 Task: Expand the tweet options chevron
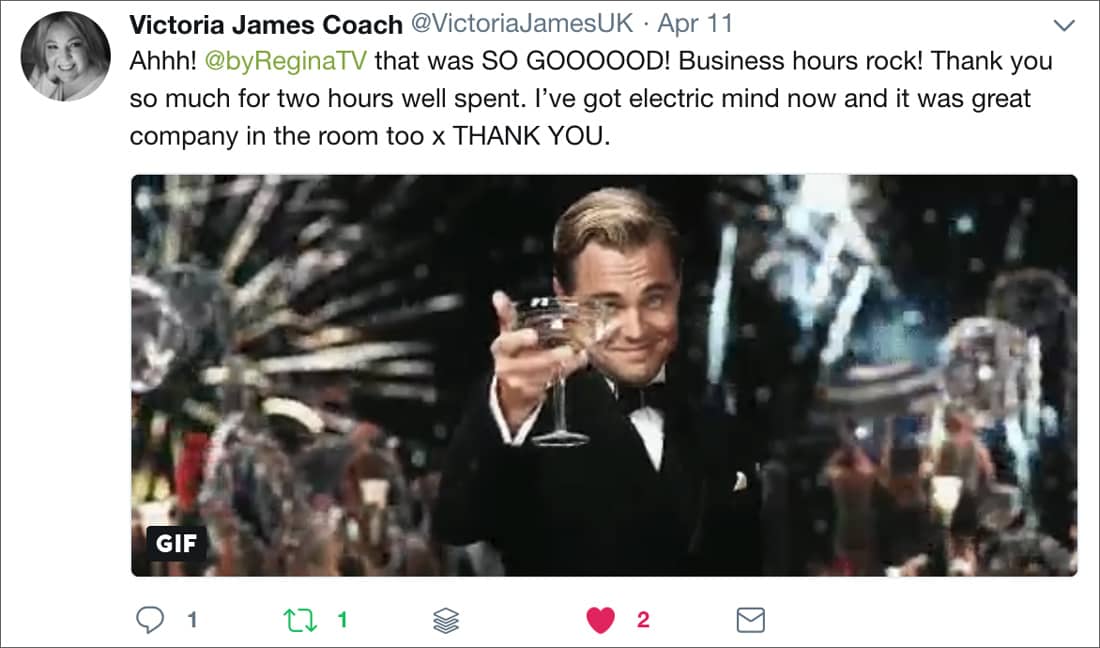pos(1064,26)
